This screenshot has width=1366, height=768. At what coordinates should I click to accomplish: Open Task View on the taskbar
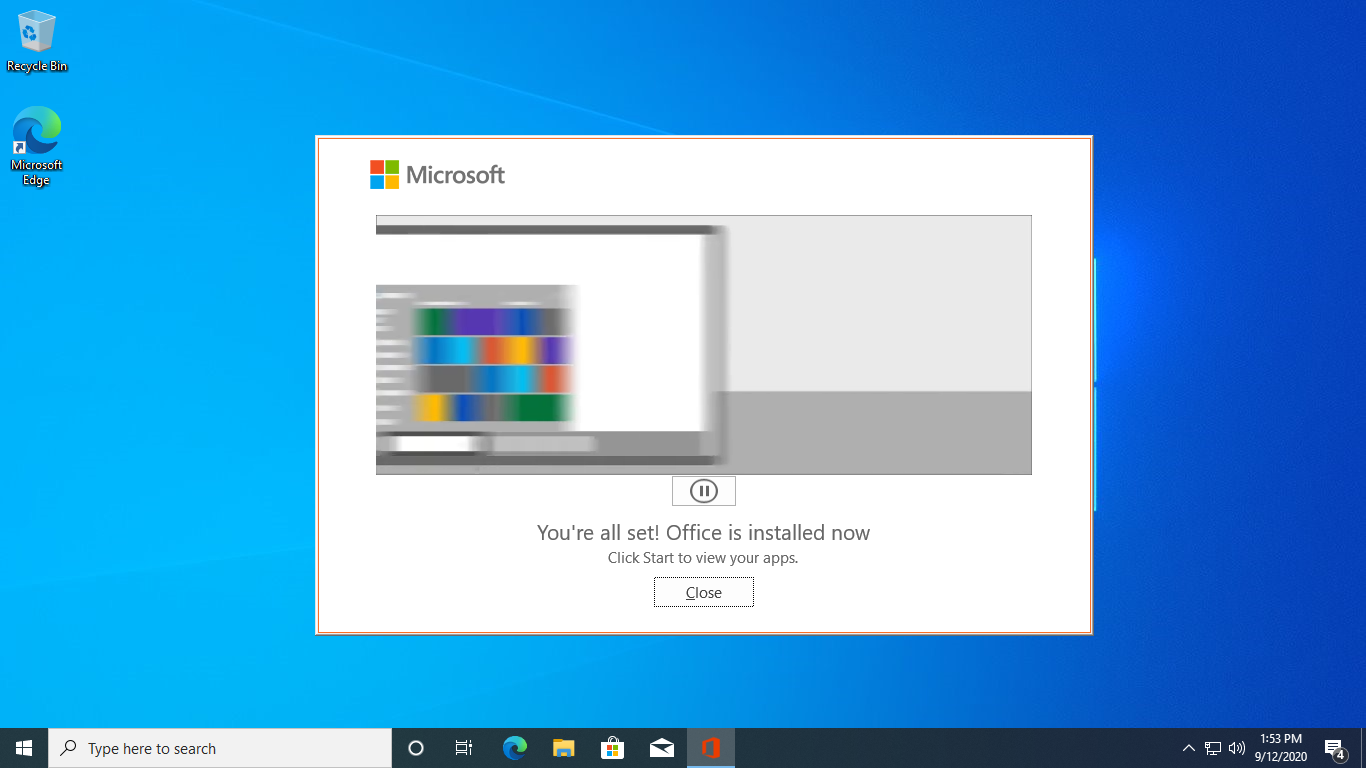[x=464, y=748]
